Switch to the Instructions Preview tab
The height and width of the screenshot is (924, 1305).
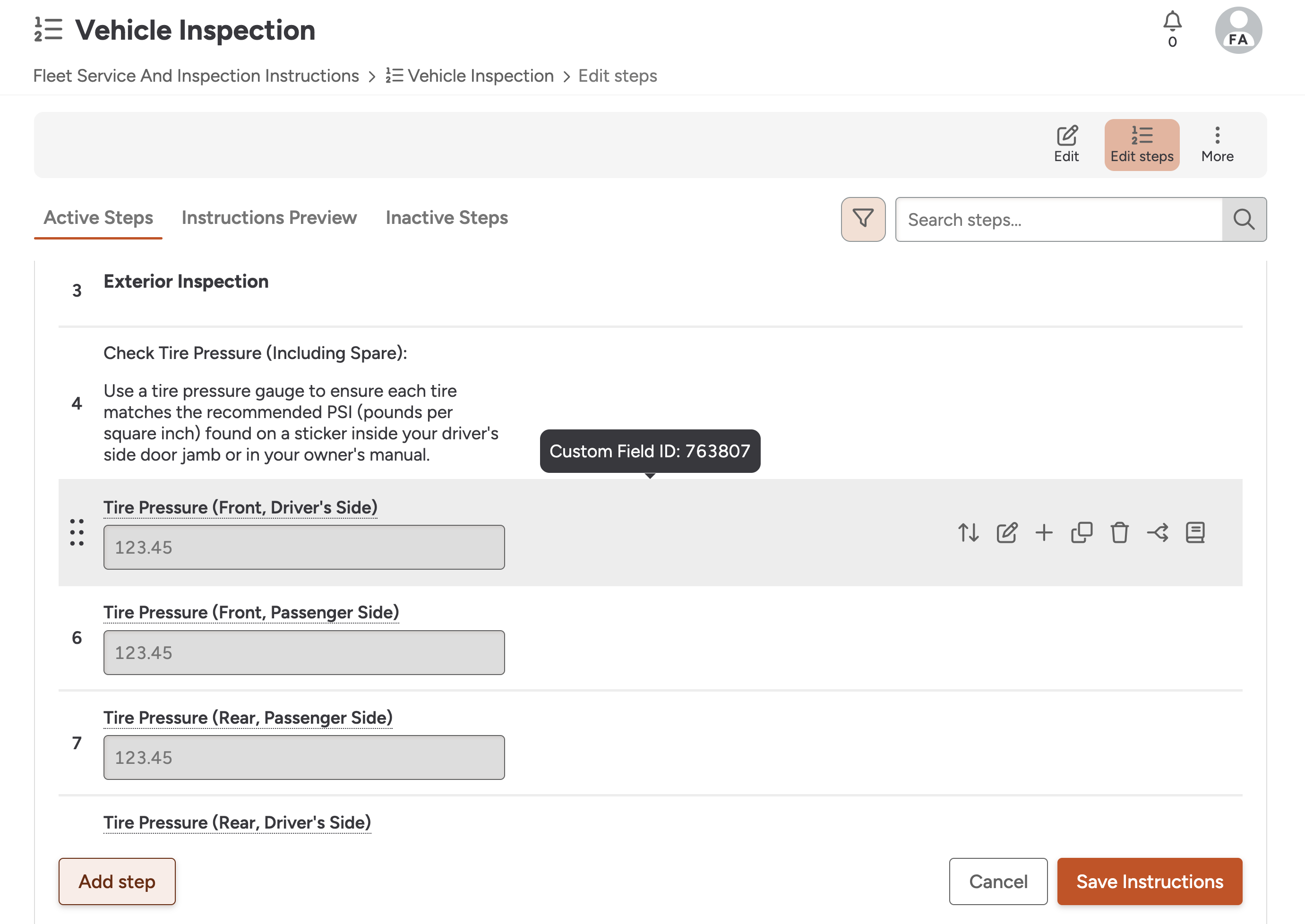tap(269, 217)
